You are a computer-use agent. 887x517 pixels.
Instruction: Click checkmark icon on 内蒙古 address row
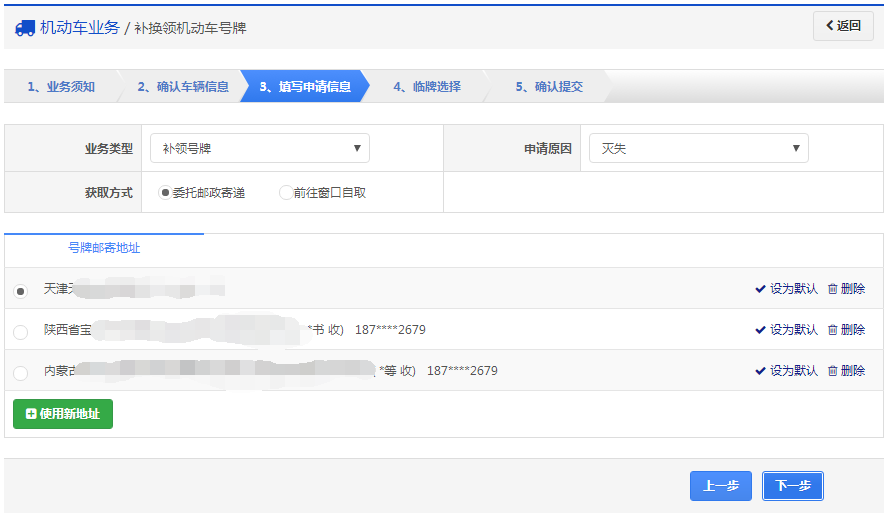tap(760, 371)
